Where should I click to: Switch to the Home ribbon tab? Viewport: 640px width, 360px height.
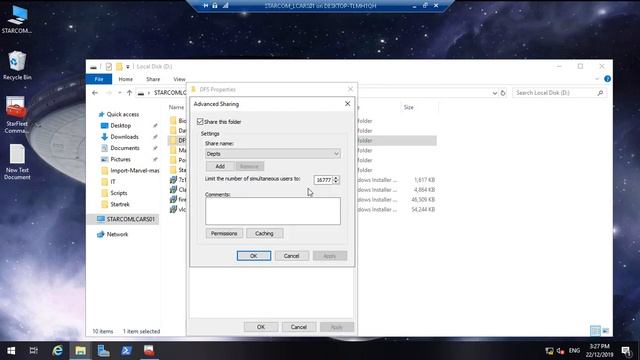(x=125, y=79)
